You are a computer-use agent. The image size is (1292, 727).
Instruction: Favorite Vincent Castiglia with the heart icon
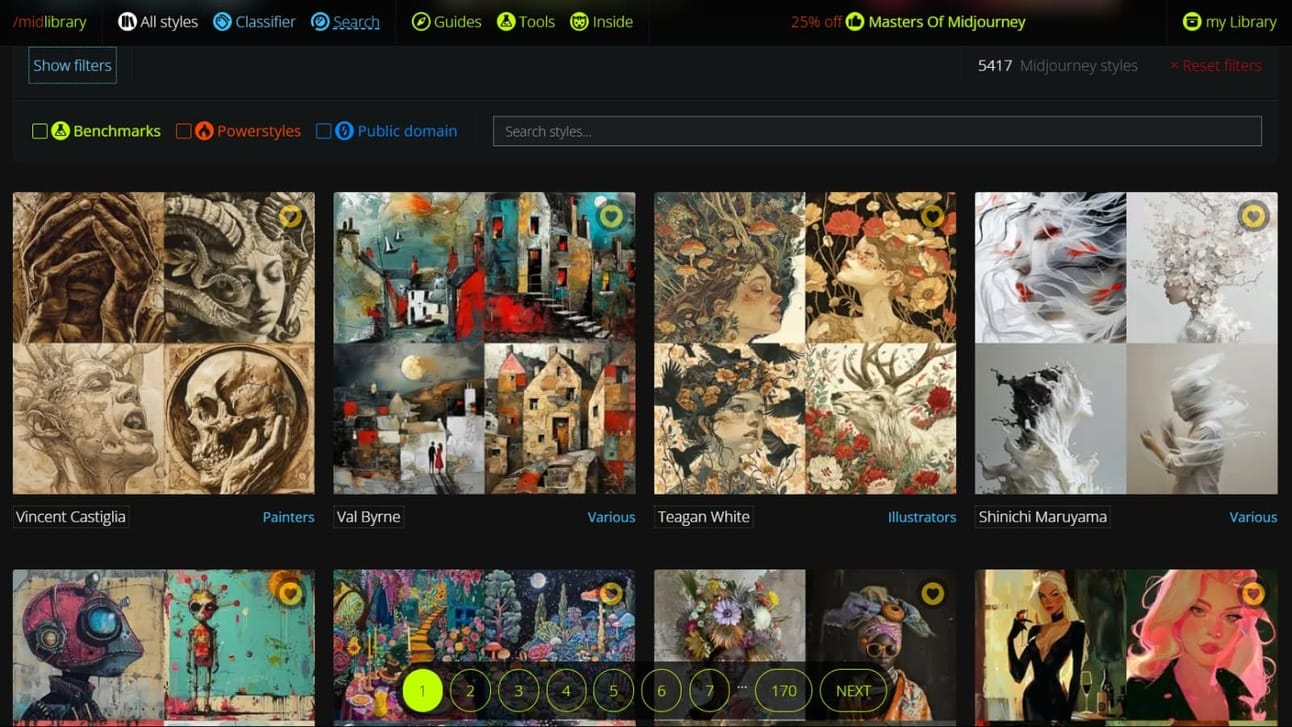coord(290,216)
